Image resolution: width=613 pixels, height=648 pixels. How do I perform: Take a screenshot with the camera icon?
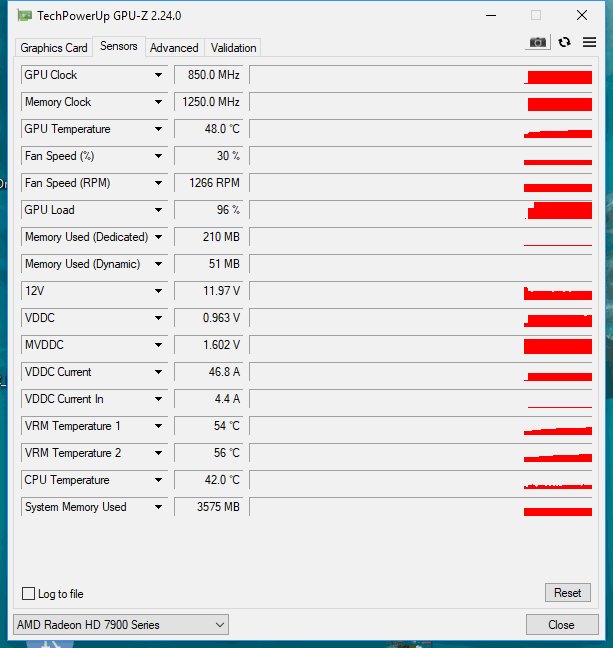[x=537, y=42]
